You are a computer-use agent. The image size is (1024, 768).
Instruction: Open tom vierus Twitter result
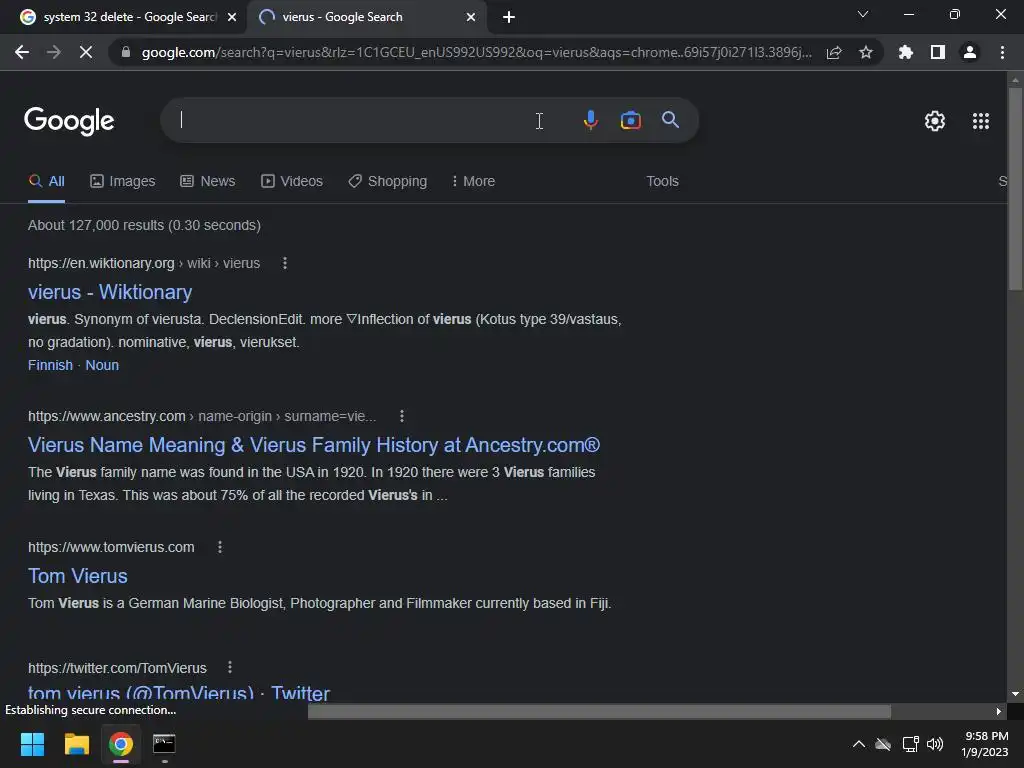coord(179,693)
